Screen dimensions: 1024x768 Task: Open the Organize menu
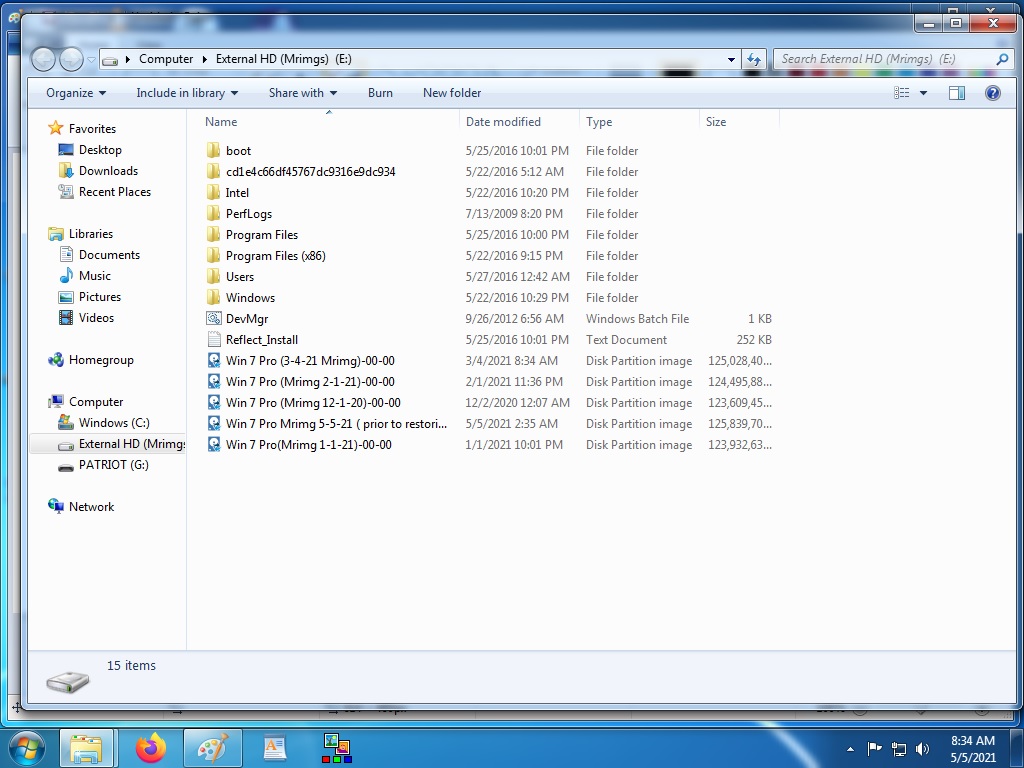(76, 93)
